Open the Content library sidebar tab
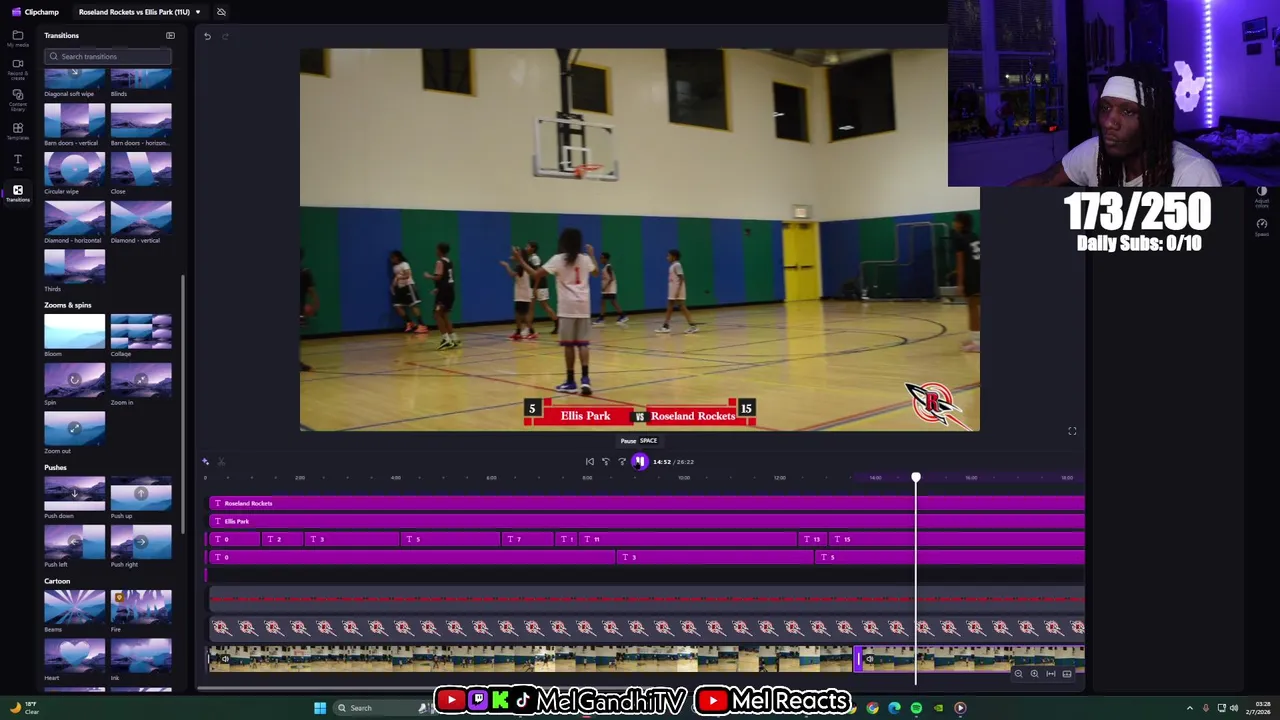Image resolution: width=1280 pixels, height=720 pixels. (x=17, y=100)
